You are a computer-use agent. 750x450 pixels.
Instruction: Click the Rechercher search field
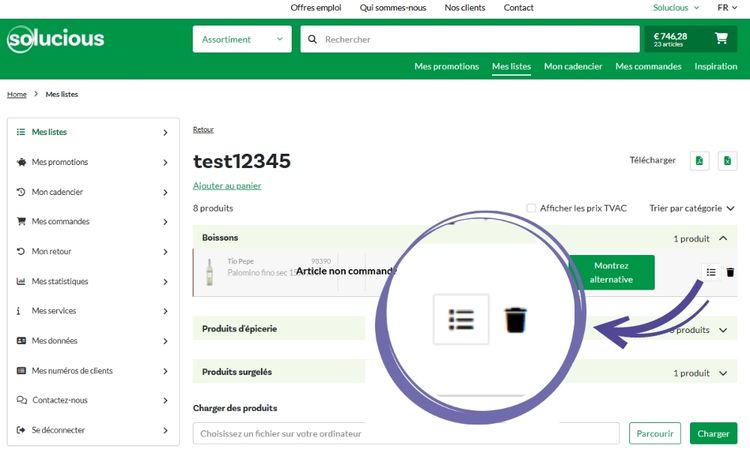[470, 40]
